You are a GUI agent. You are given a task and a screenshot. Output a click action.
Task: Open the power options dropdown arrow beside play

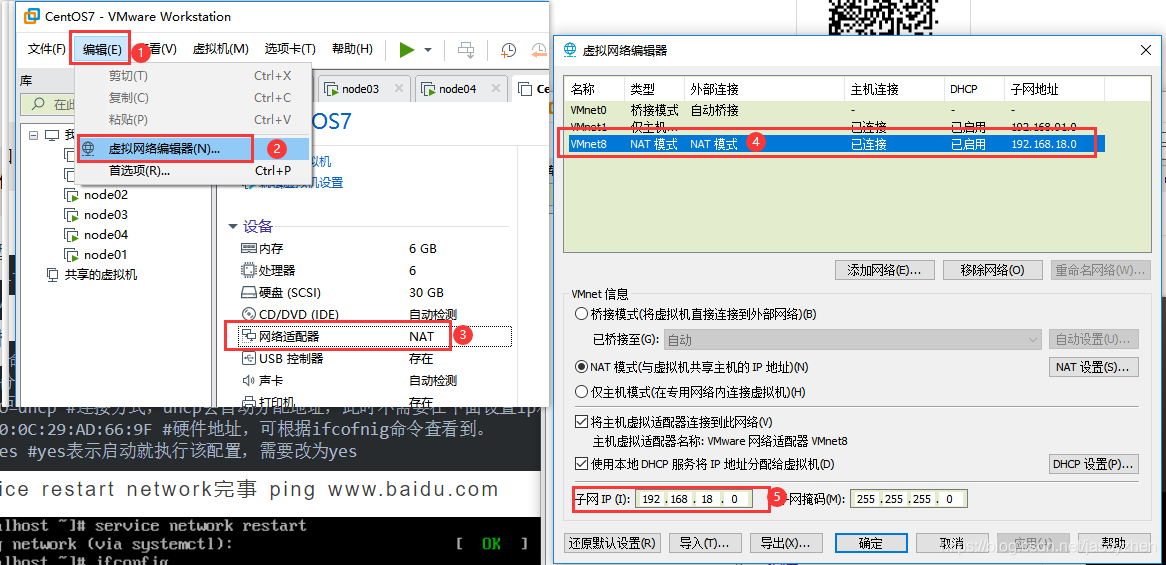428,50
